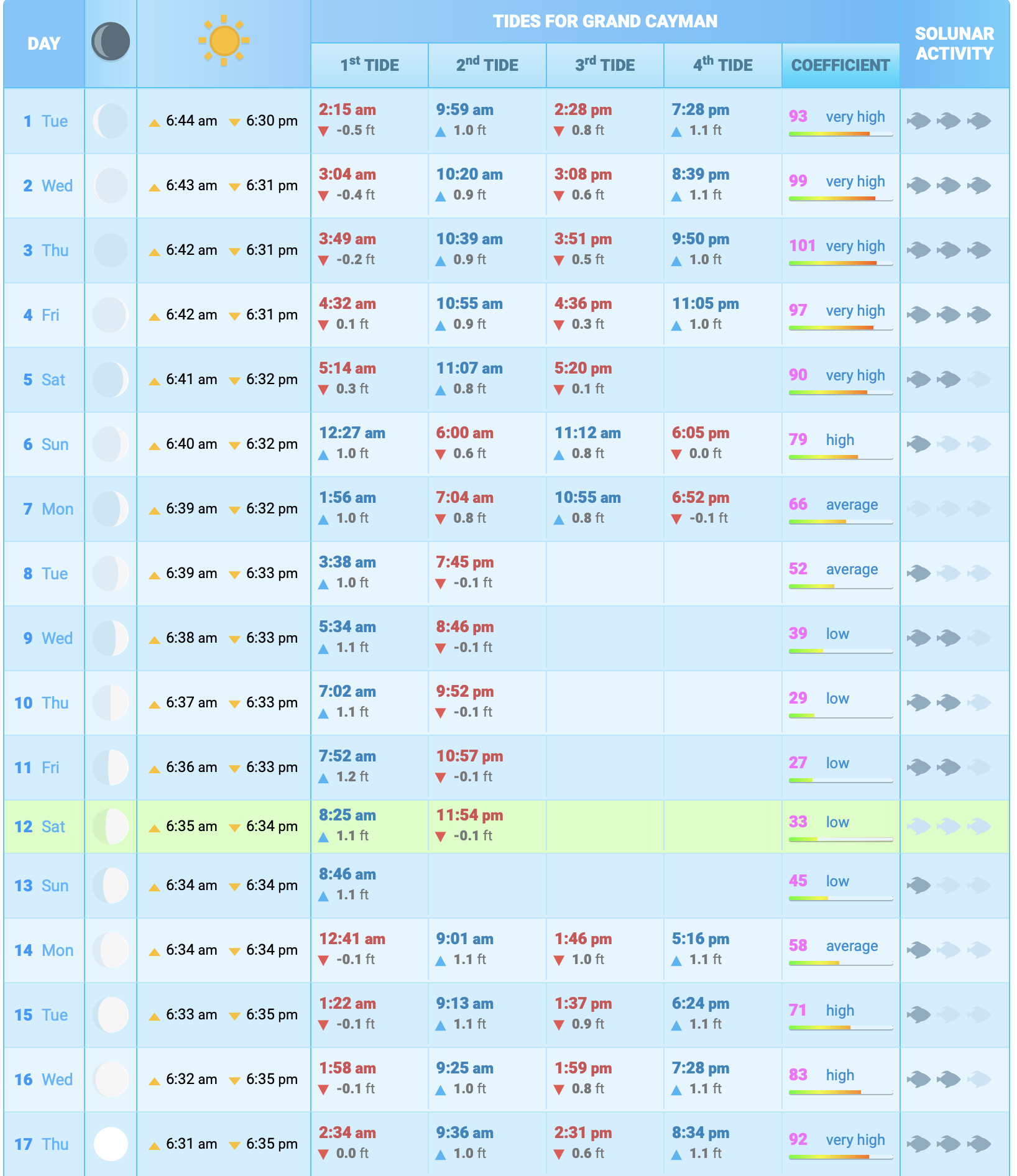Viewport: 1017px width, 1176px height.
Task: Click the solunar fish icons for 1 Tue
Action: tap(949, 121)
